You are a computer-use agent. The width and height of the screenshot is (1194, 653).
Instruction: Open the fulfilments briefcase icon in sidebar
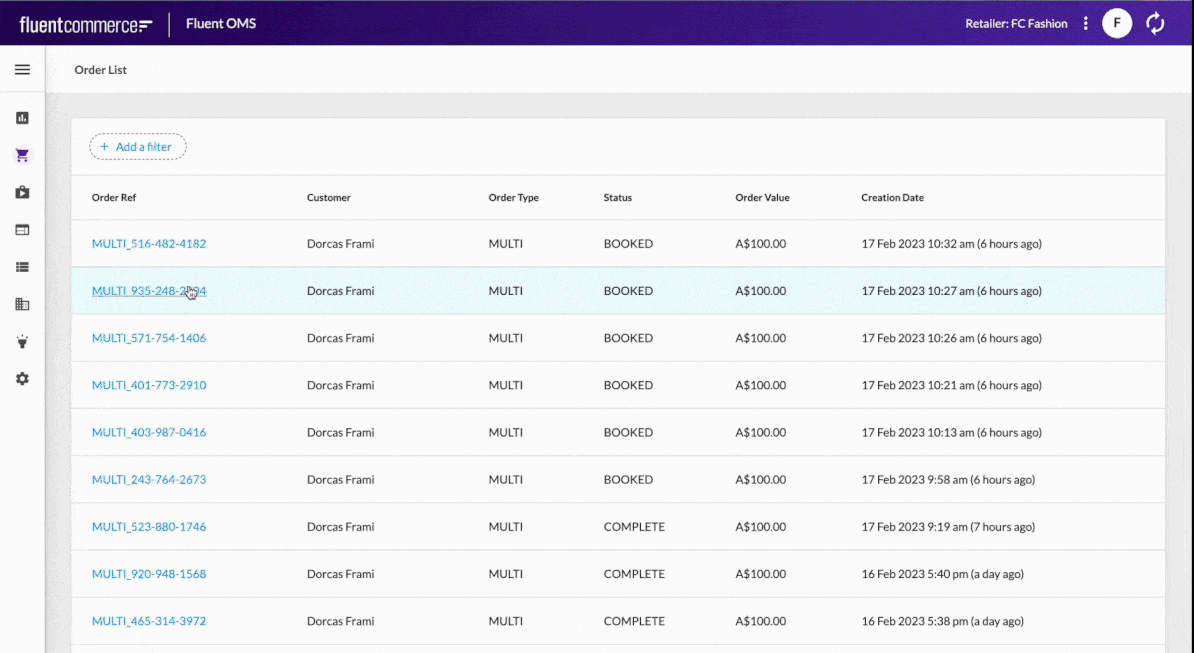[22, 192]
